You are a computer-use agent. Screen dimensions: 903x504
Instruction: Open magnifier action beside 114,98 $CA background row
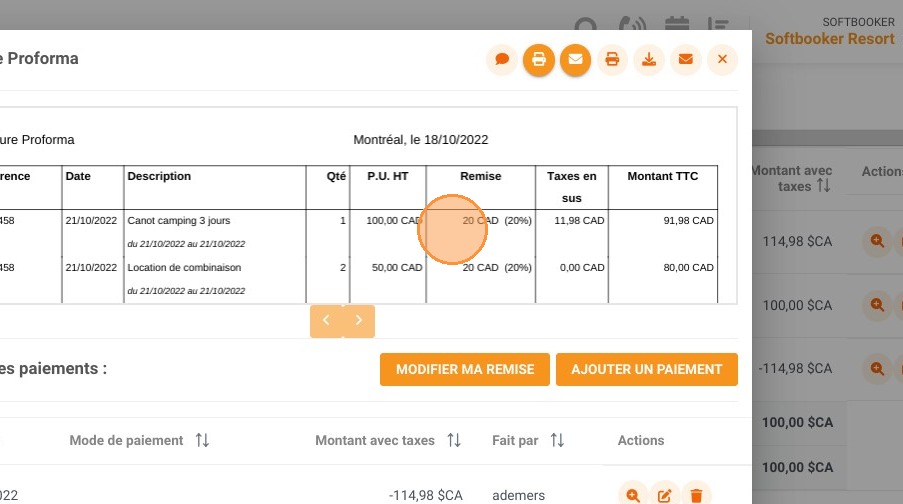(x=877, y=241)
